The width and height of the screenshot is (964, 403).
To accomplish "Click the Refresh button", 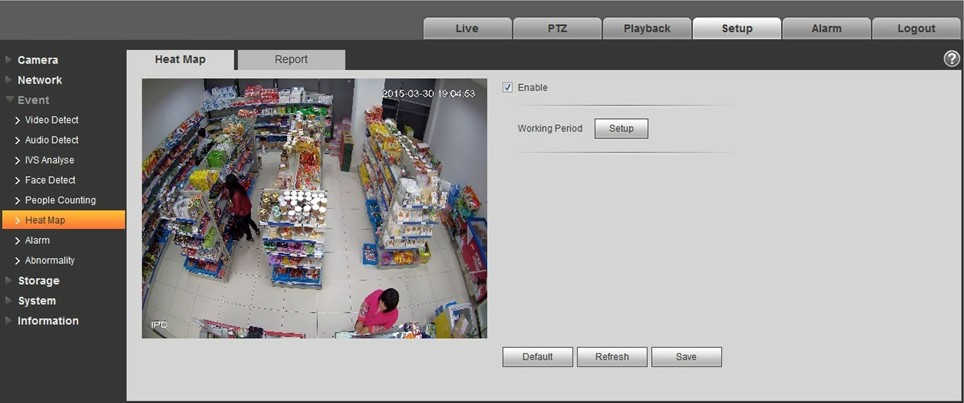I will [612, 357].
